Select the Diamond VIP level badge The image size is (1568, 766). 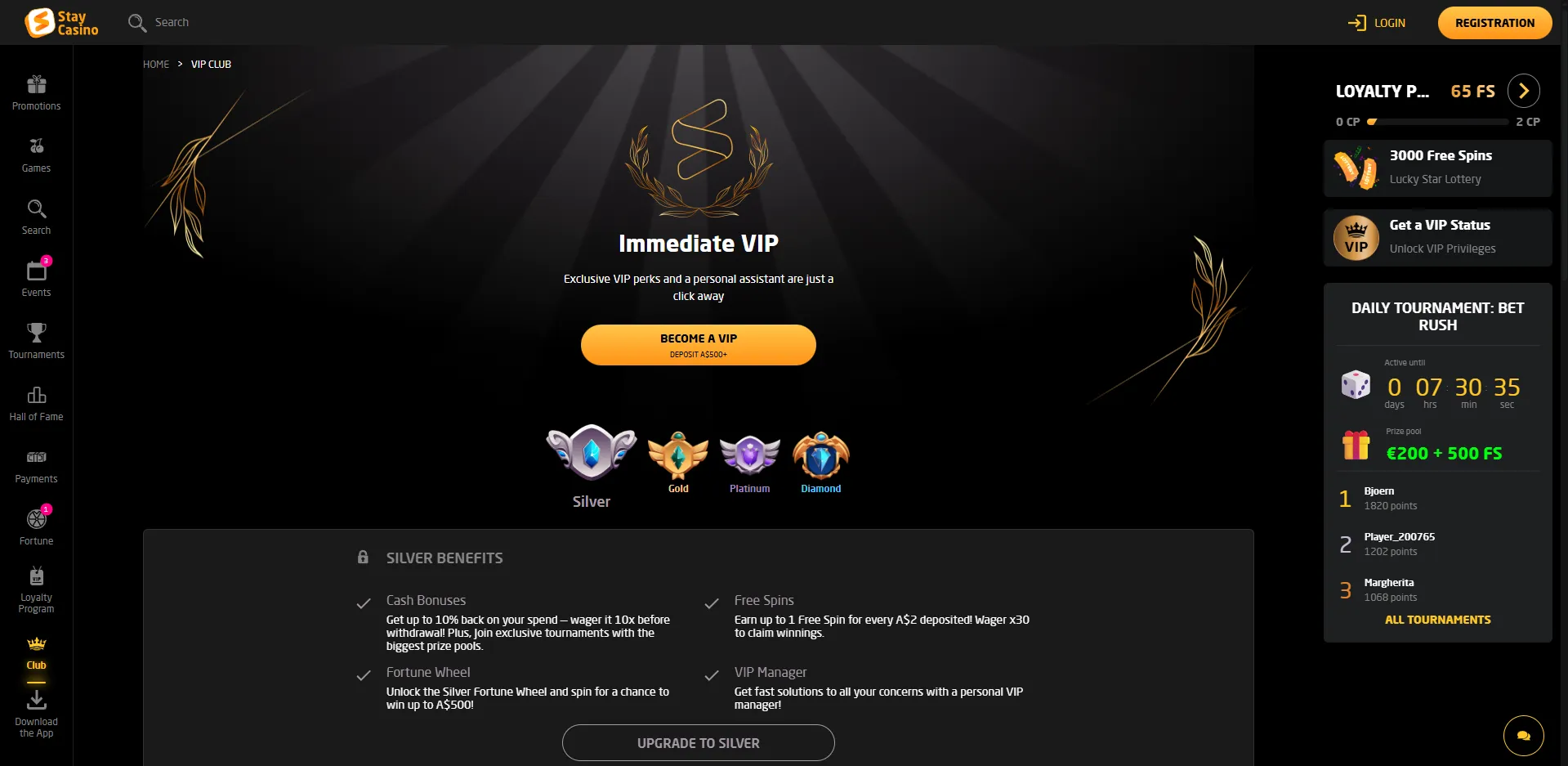tap(820, 463)
